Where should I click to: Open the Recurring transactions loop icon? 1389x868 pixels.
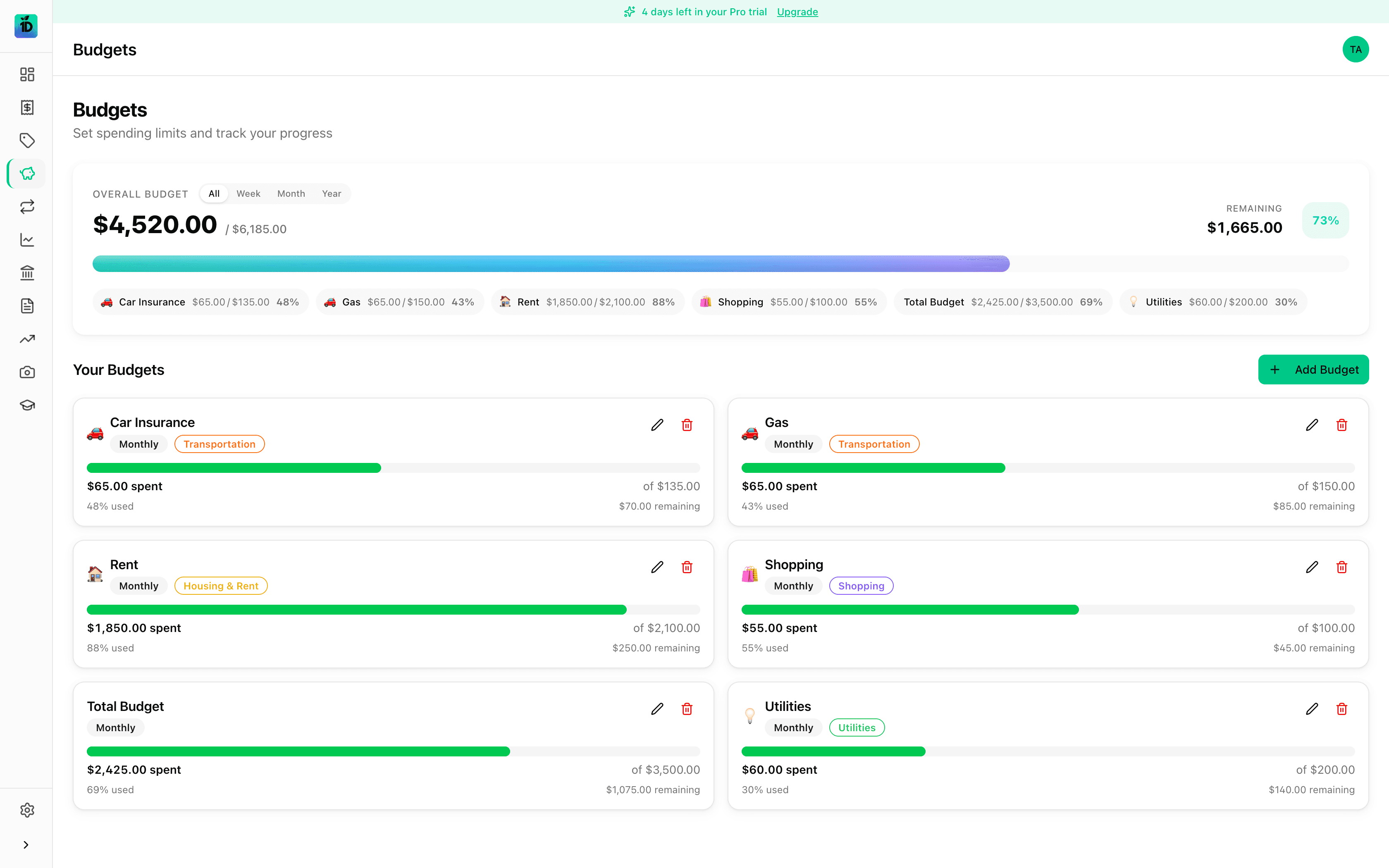26,207
